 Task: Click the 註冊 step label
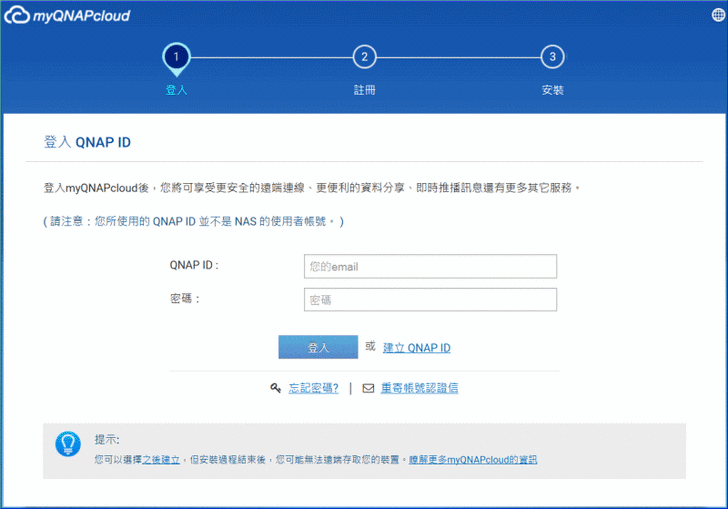[364, 90]
